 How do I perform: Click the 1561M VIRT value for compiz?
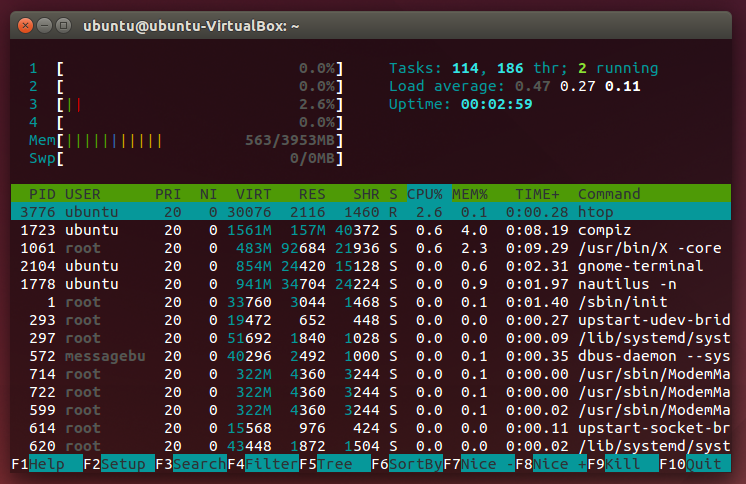click(x=249, y=230)
